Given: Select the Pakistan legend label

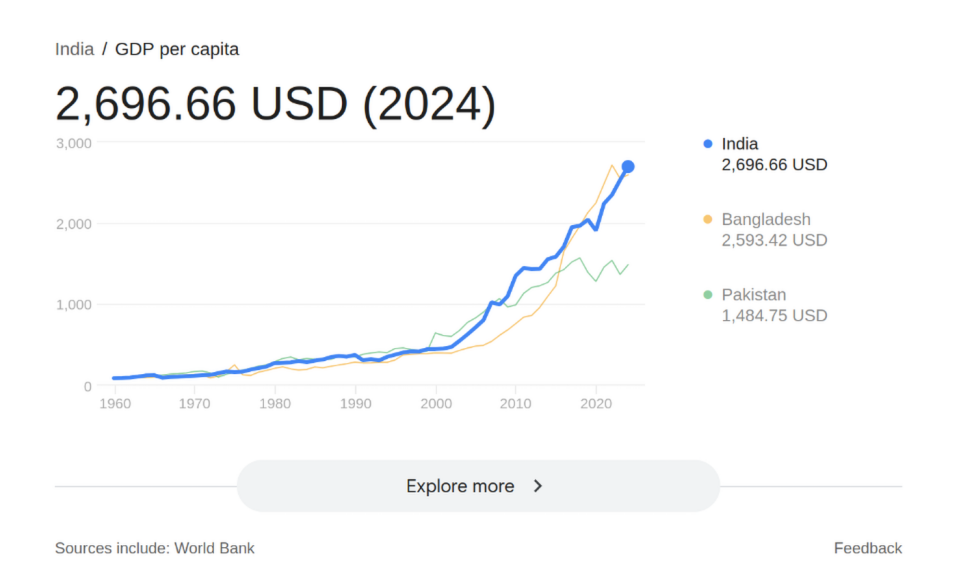Looking at the screenshot, I should point(753,295).
